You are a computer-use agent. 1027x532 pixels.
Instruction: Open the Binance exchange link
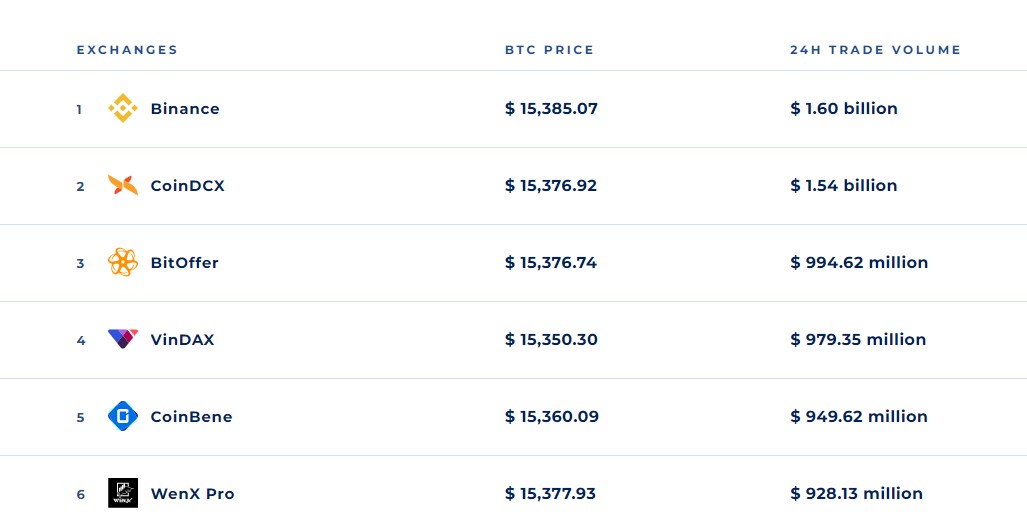coord(185,109)
